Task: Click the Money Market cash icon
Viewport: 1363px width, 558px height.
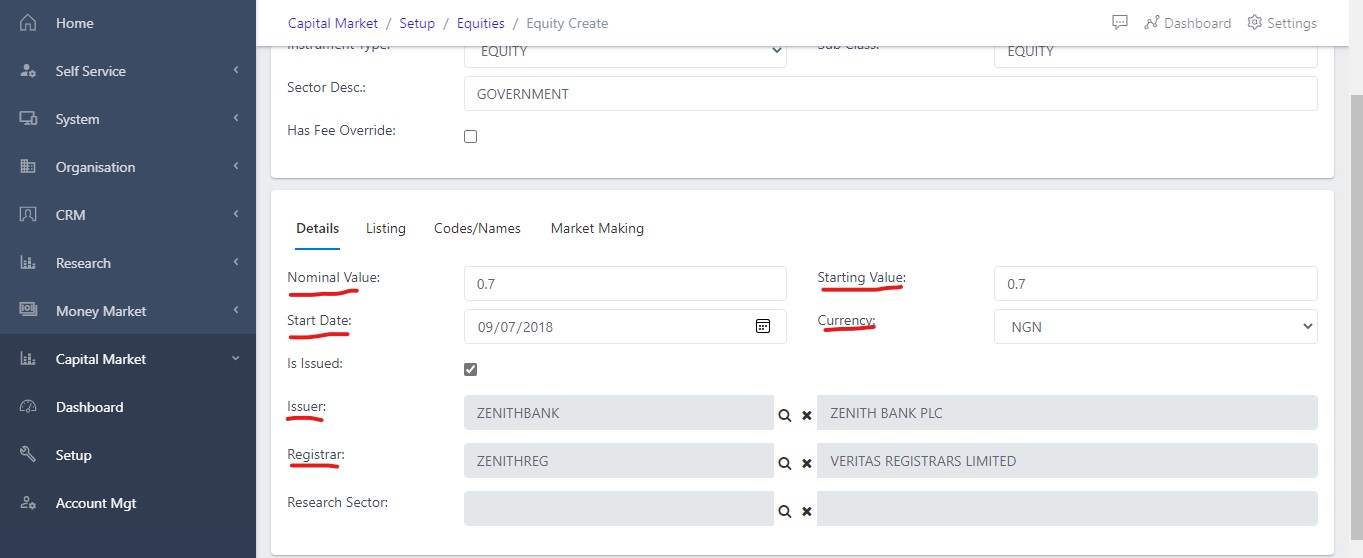Action: click(28, 311)
